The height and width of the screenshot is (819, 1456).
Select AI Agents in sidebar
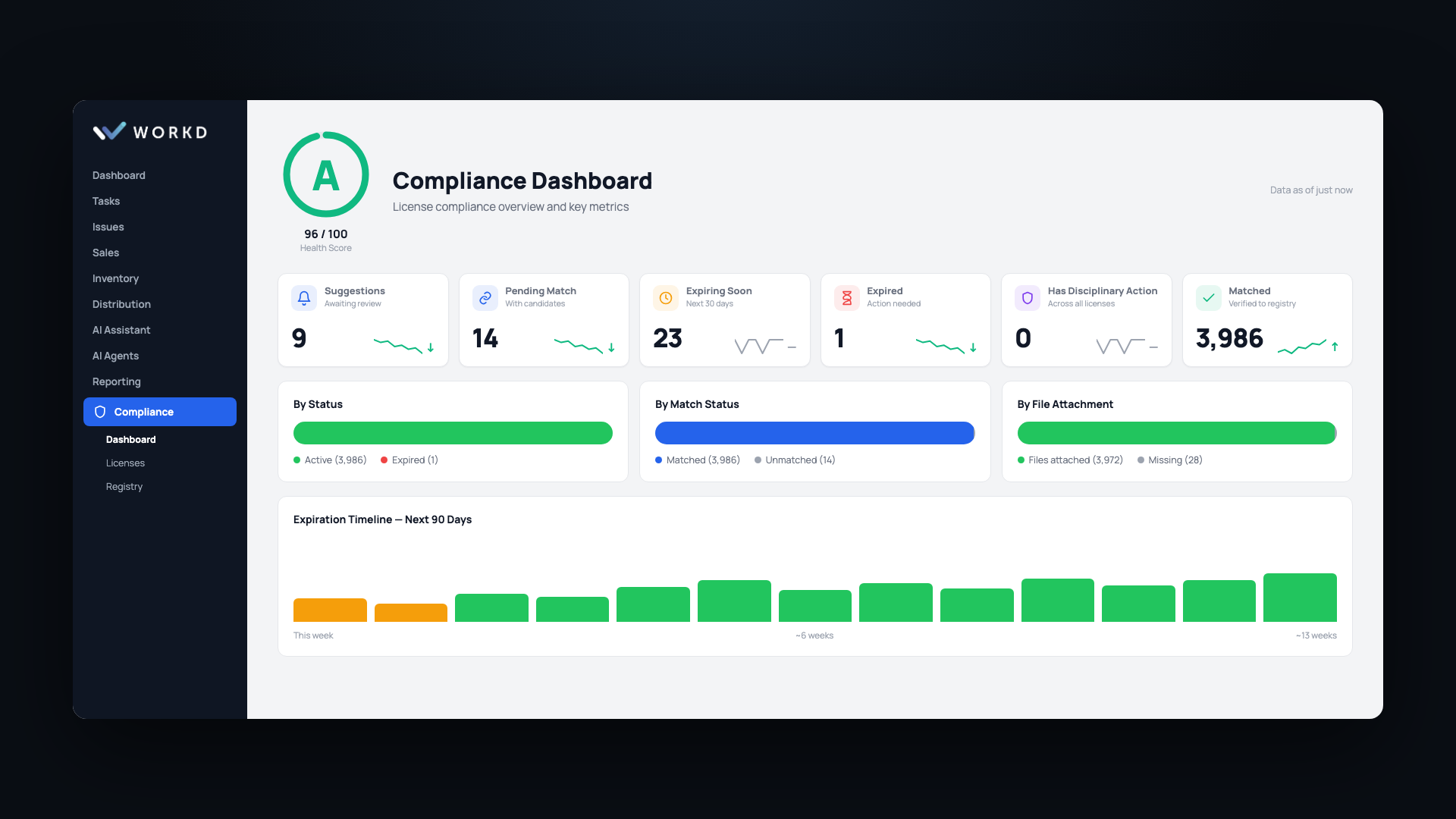coord(115,356)
